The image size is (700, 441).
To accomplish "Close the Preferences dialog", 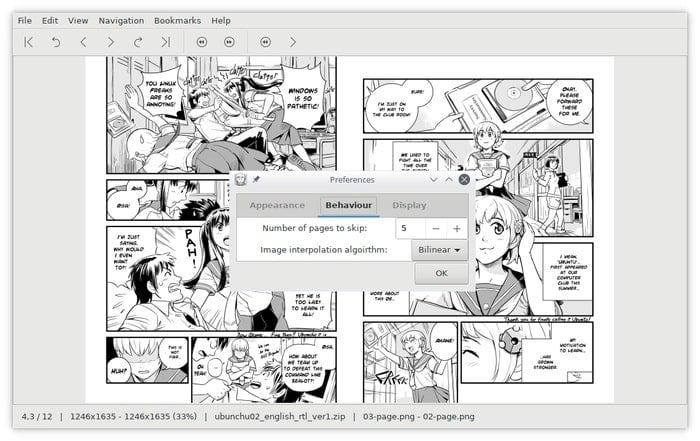I will click(x=464, y=179).
